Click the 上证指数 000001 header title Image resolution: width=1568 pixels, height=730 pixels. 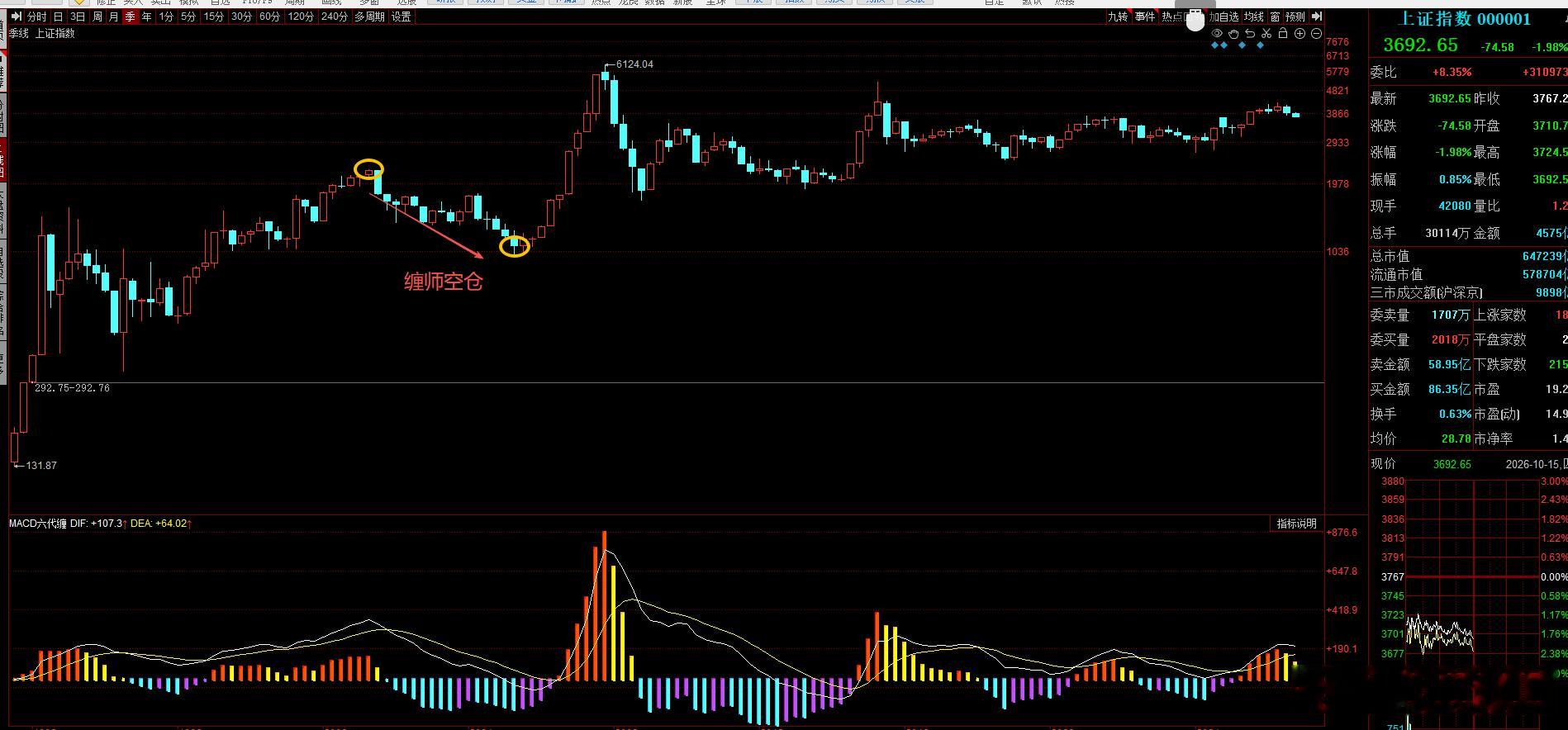(x=1465, y=19)
